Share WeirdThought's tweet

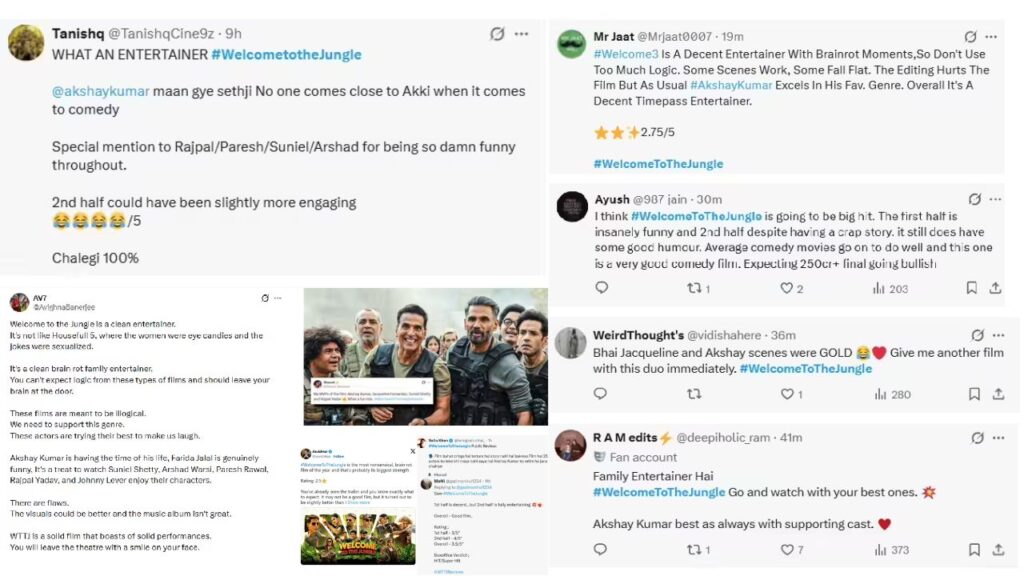(x=998, y=394)
